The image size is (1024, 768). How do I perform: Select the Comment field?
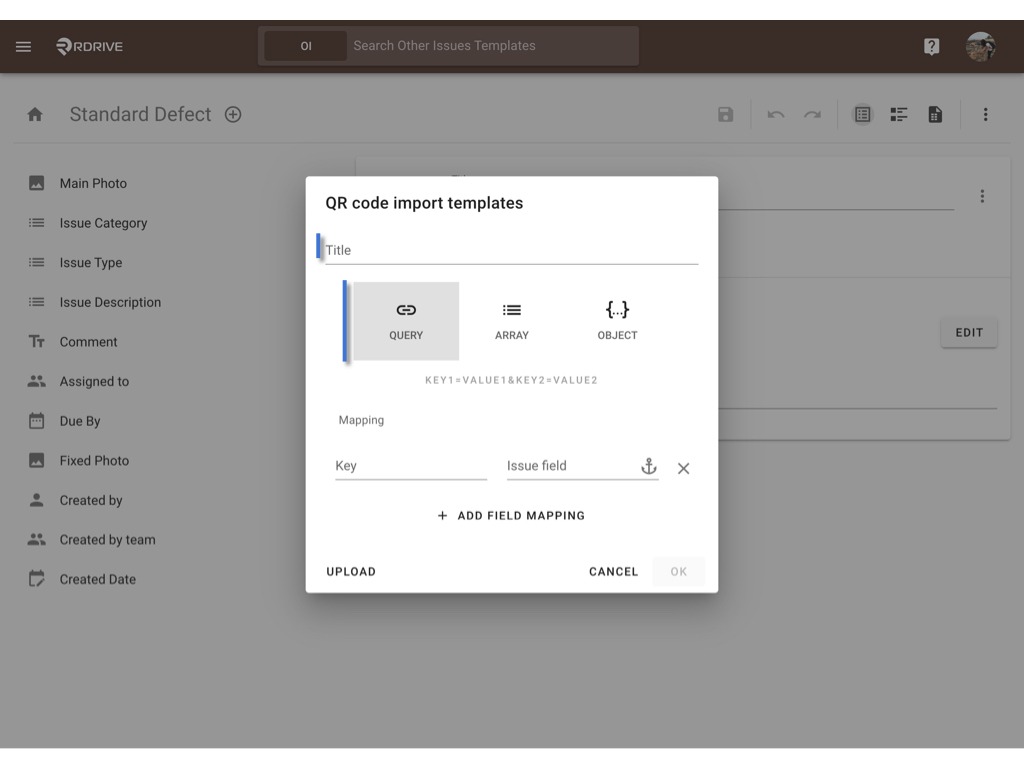pyautogui.click(x=73, y=342)
